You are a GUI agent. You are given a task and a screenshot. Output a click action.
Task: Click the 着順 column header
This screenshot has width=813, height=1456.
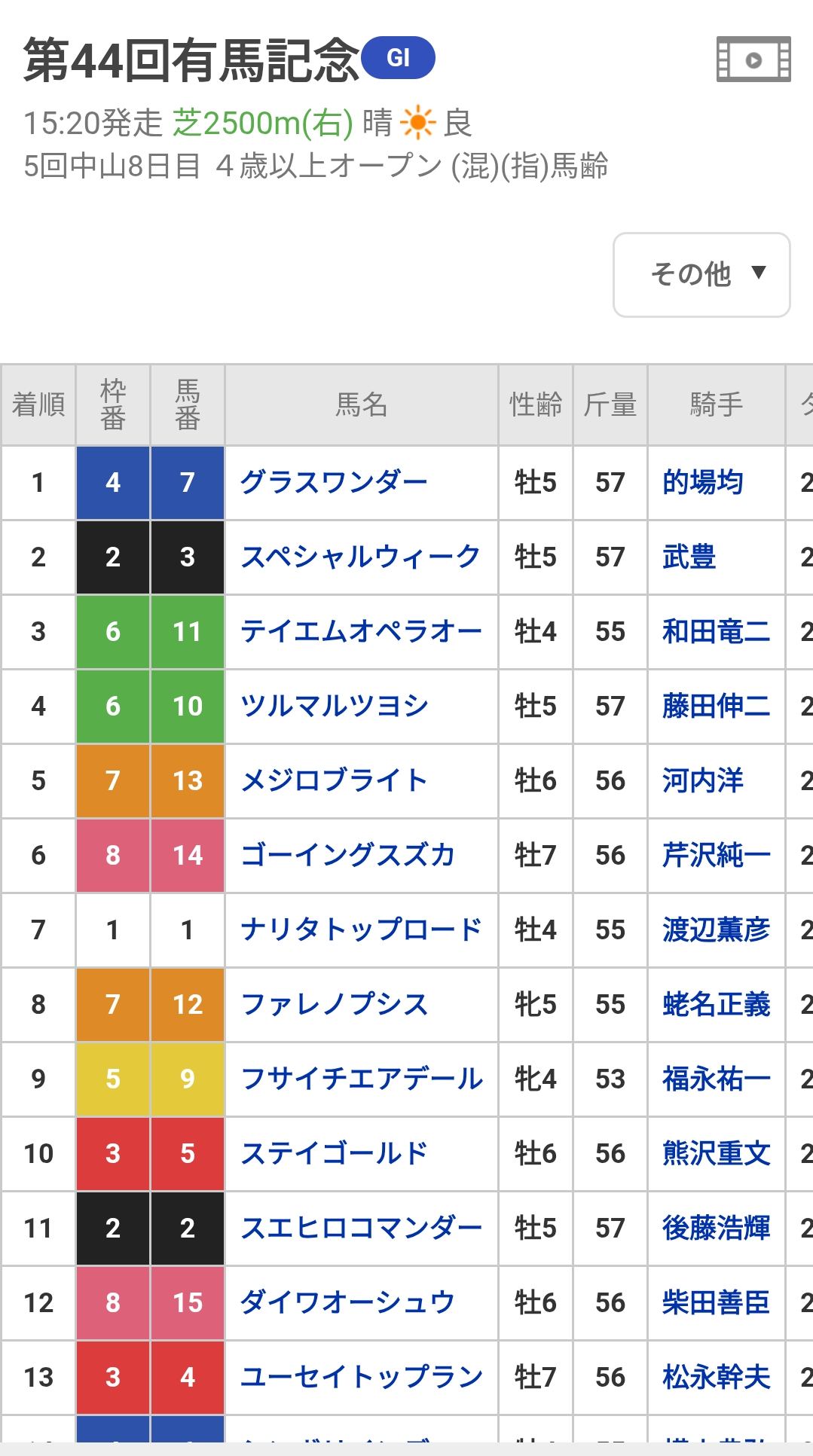[38, 404]
